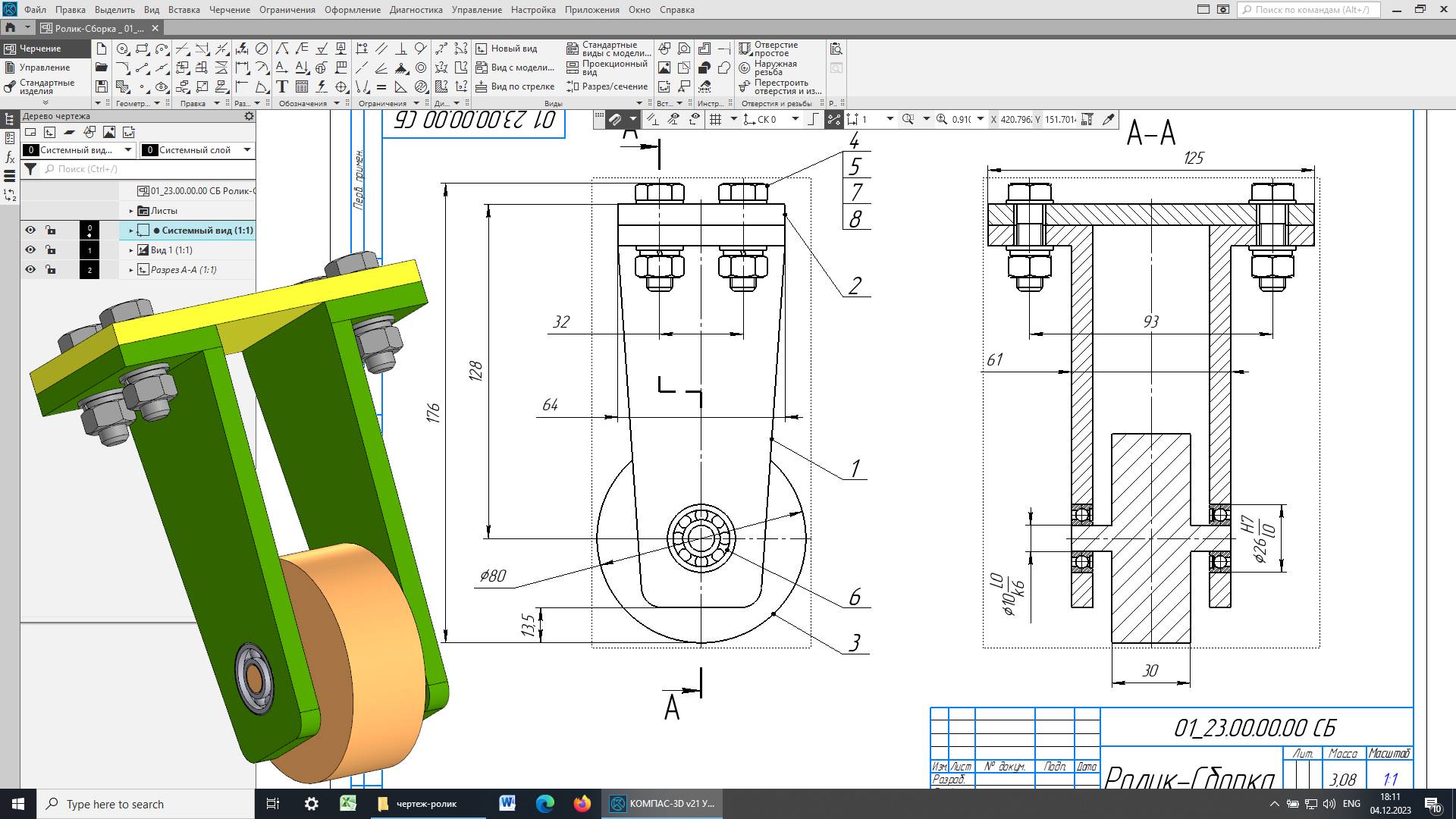
Task: Click the Отверстие простое button
Action: pyautogui.click(x=769, y=49)
